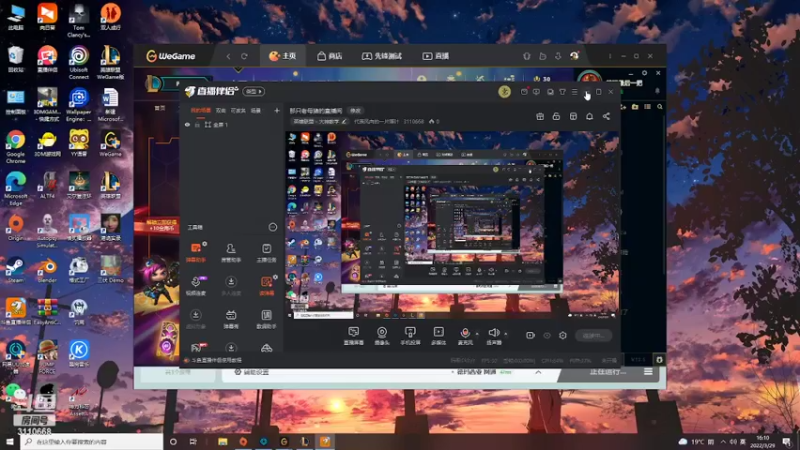800x450 pixels.
Task: Switch to the WeGame 先锋测试 tab
Action: [x=382, y=56]
